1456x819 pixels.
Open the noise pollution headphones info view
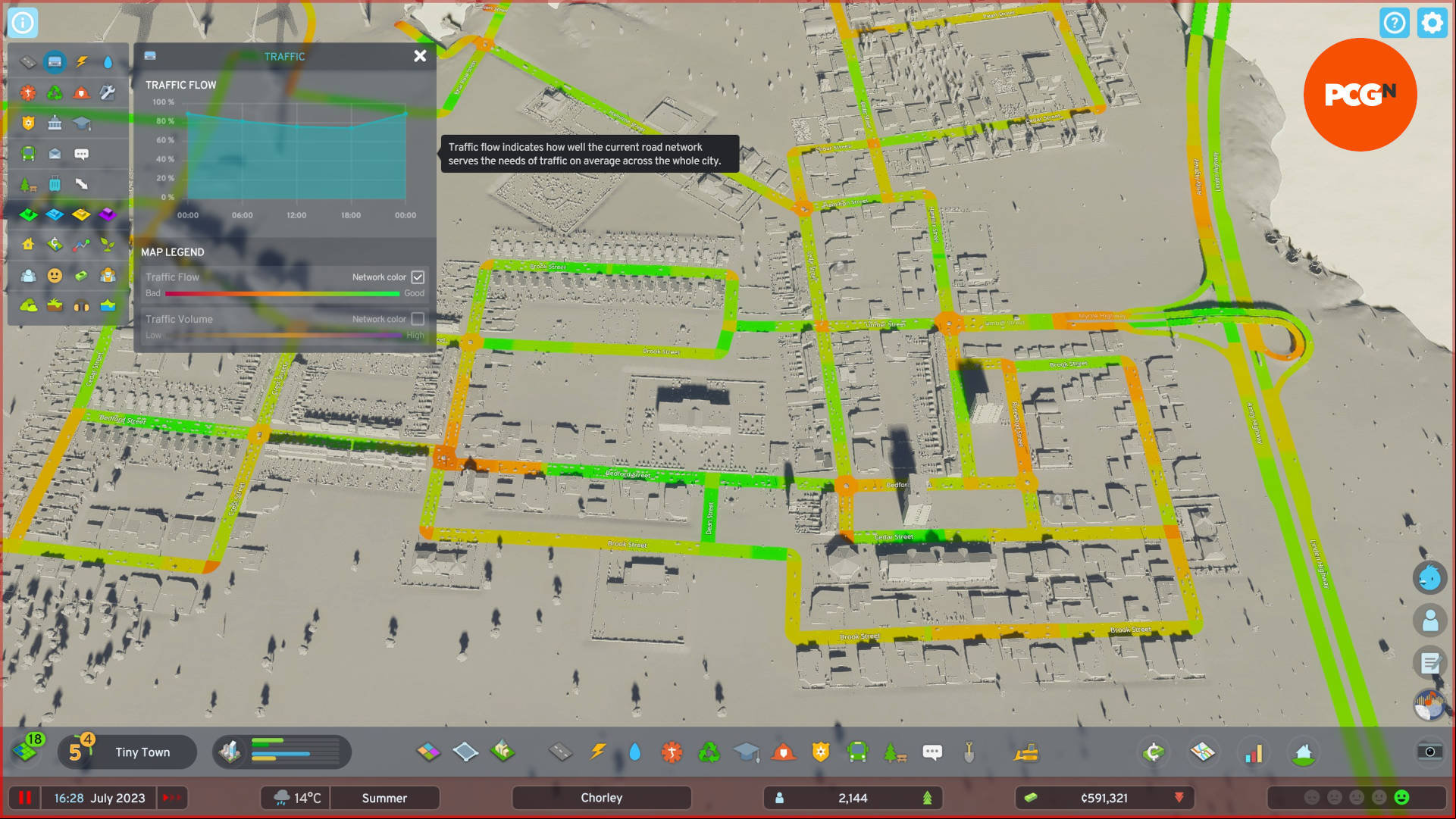click(81, 305)
